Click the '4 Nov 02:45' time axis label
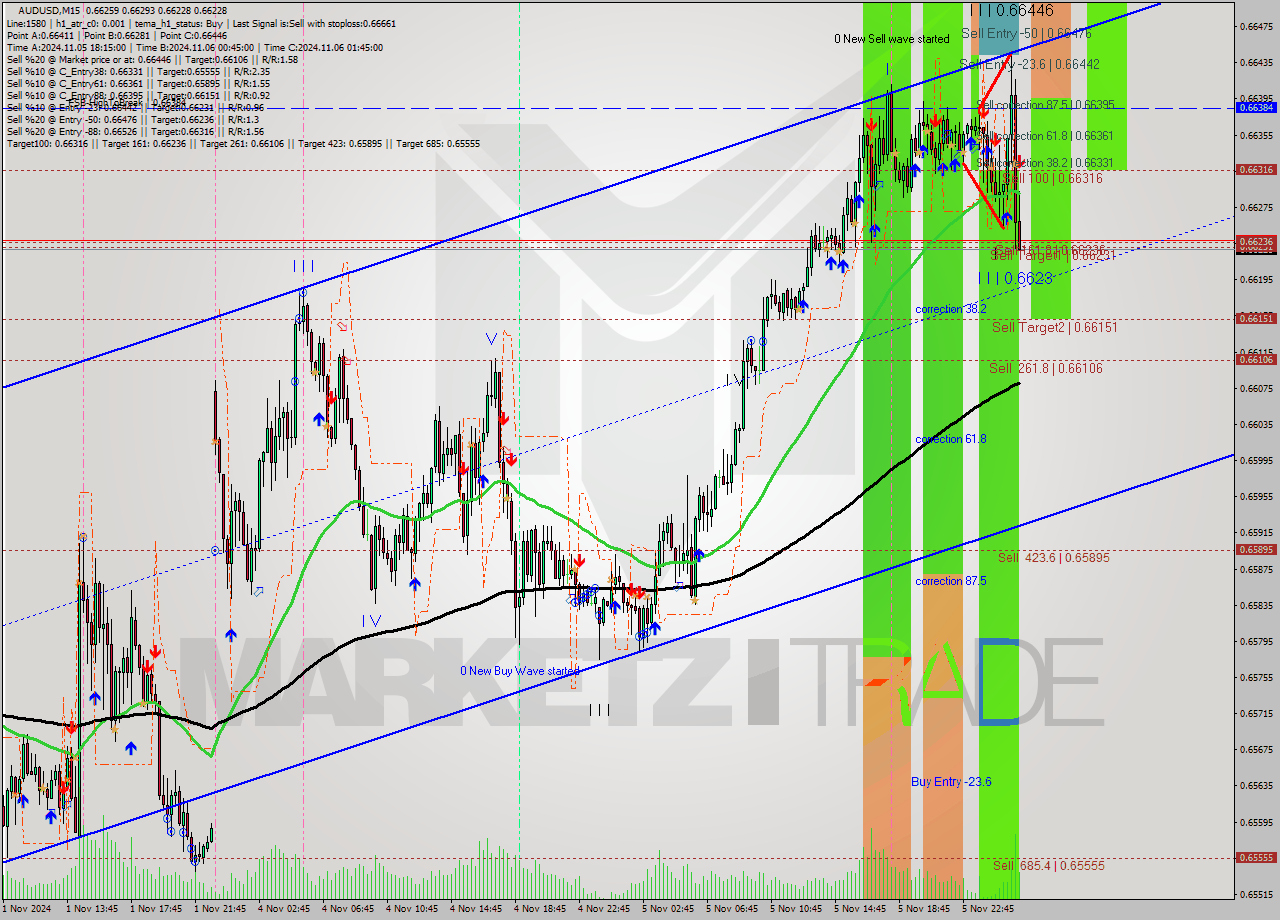This screenshot has height=920, width=1280. [284, 909]
